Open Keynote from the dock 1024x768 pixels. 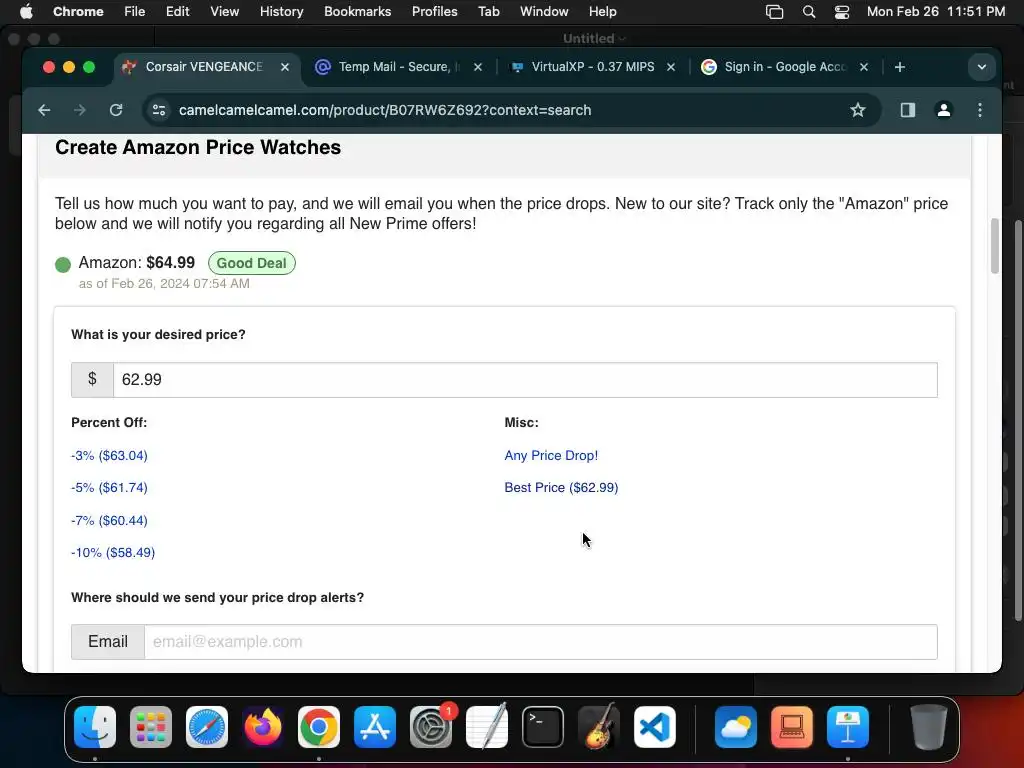tap(848, 727)
